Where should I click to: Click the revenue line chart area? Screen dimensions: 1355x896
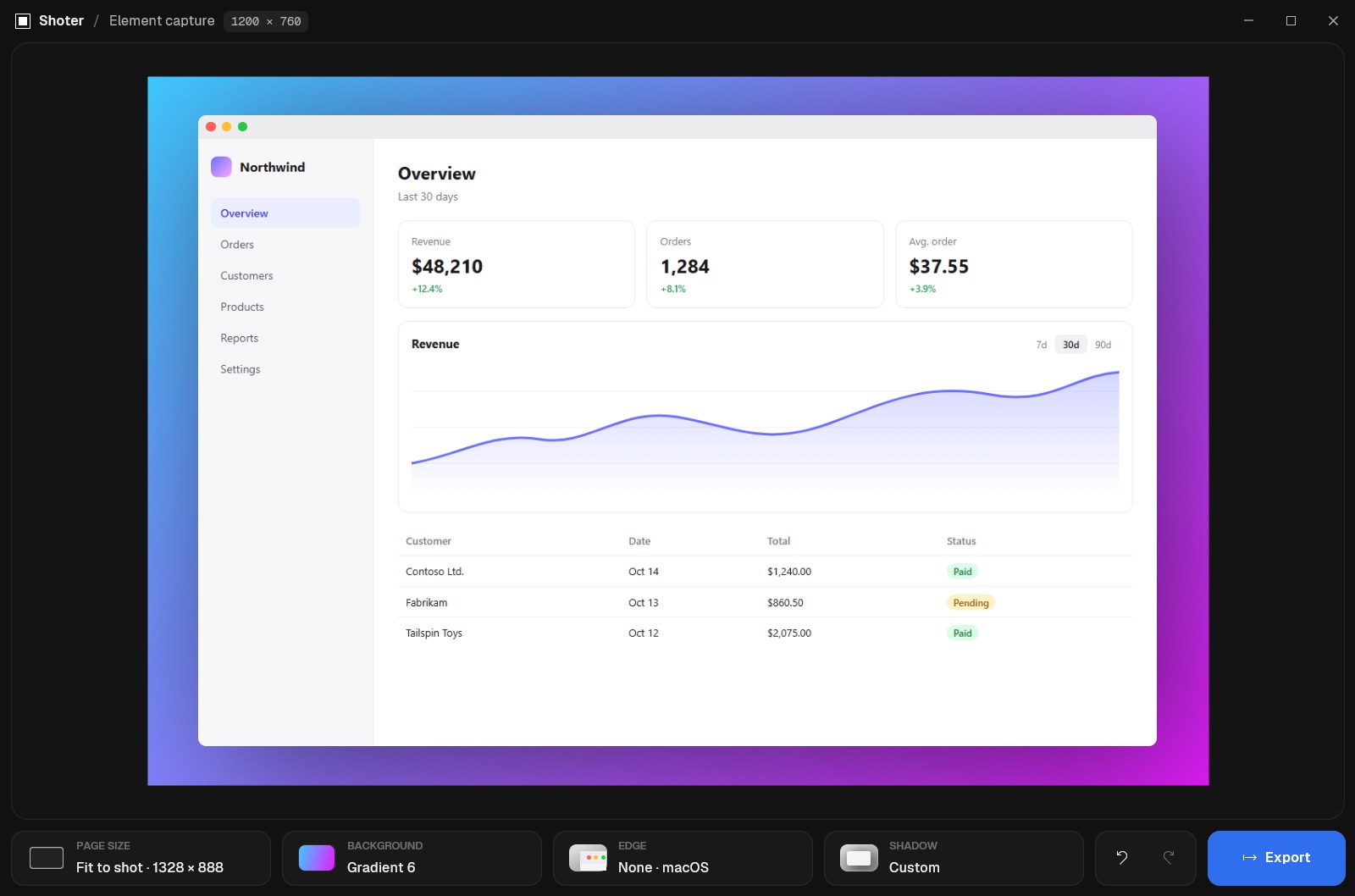pyautogui.click(x=766, y=430)
